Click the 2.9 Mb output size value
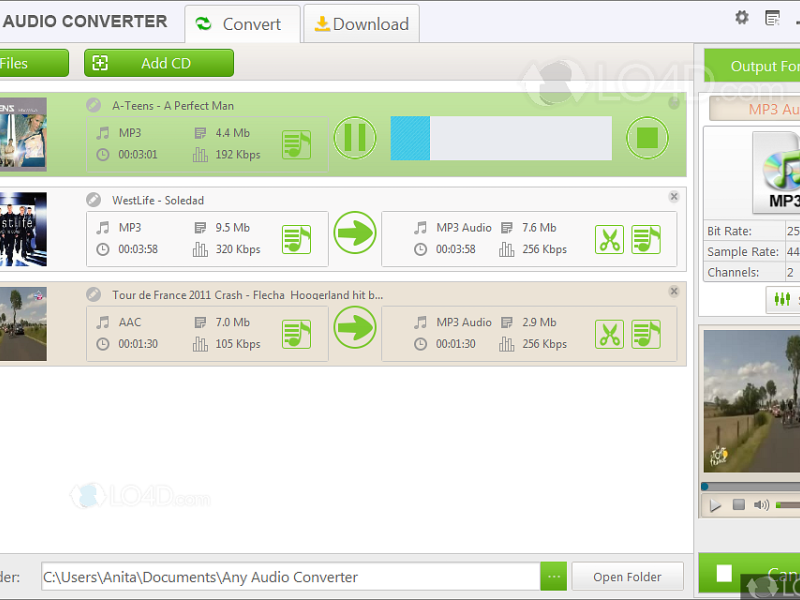This screenshot has width=800, height=600. (539, 322)
